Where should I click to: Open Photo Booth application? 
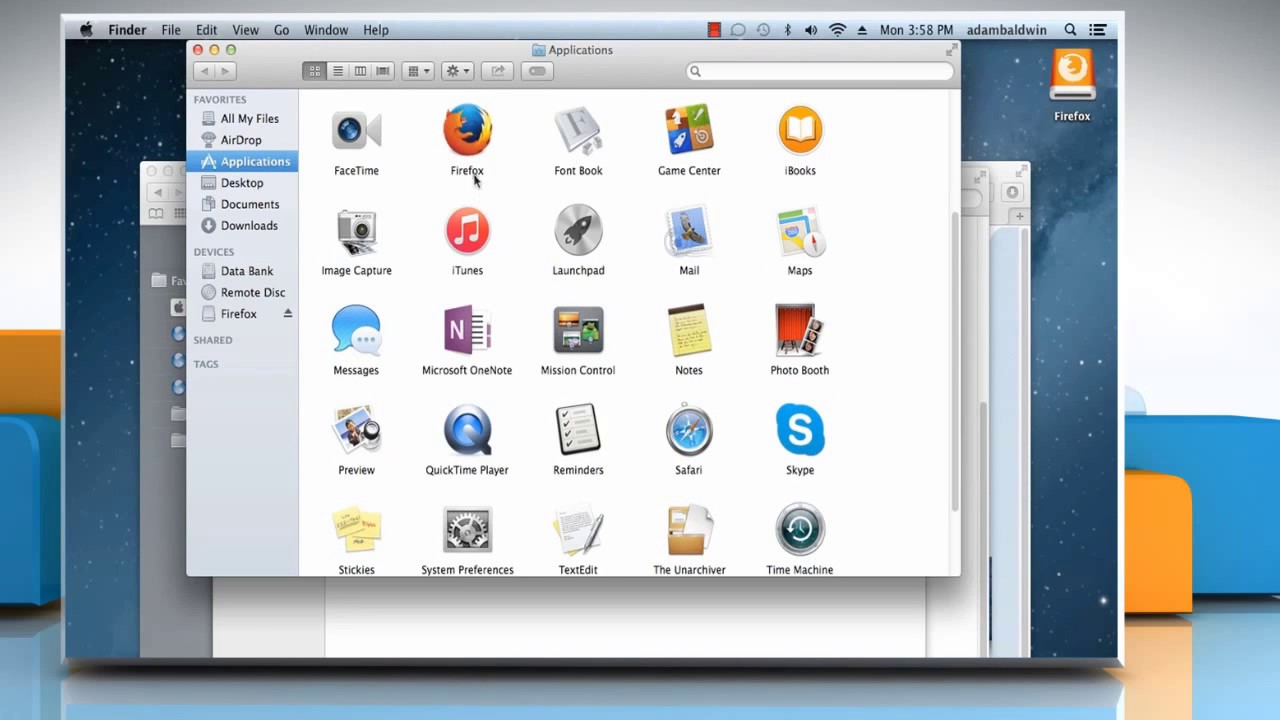pos(800,331)
